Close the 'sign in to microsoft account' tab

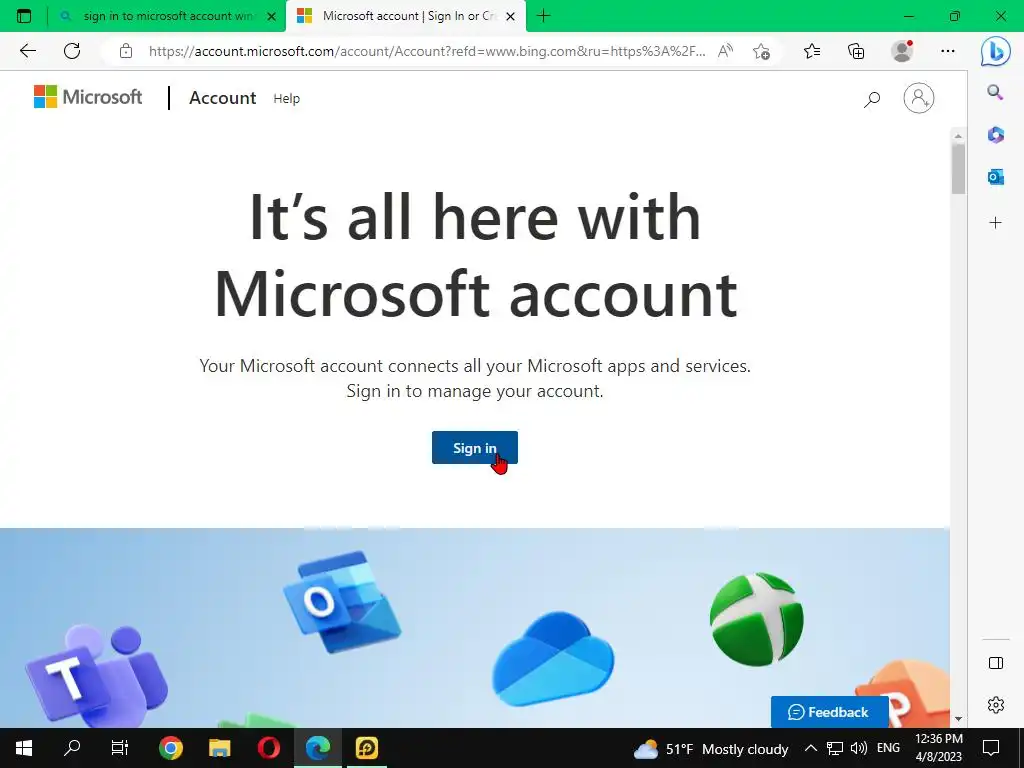[271, 16]
